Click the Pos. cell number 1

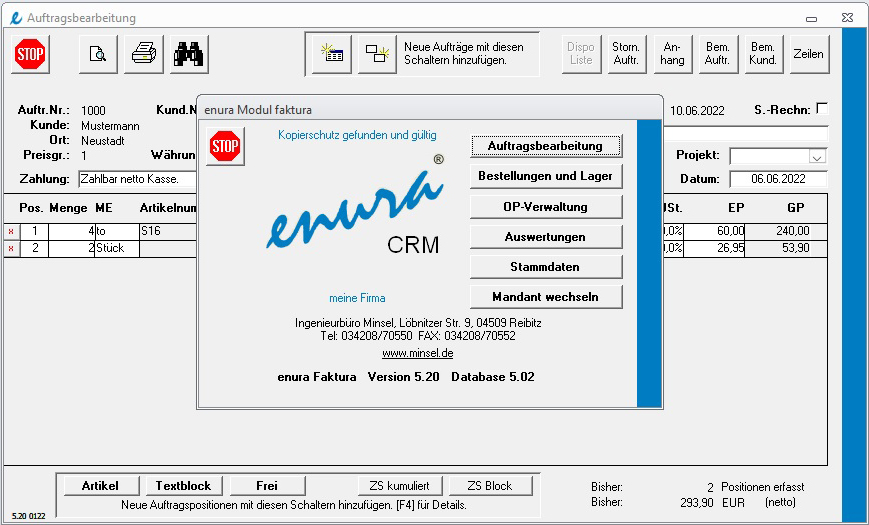(x=35, y=232)
